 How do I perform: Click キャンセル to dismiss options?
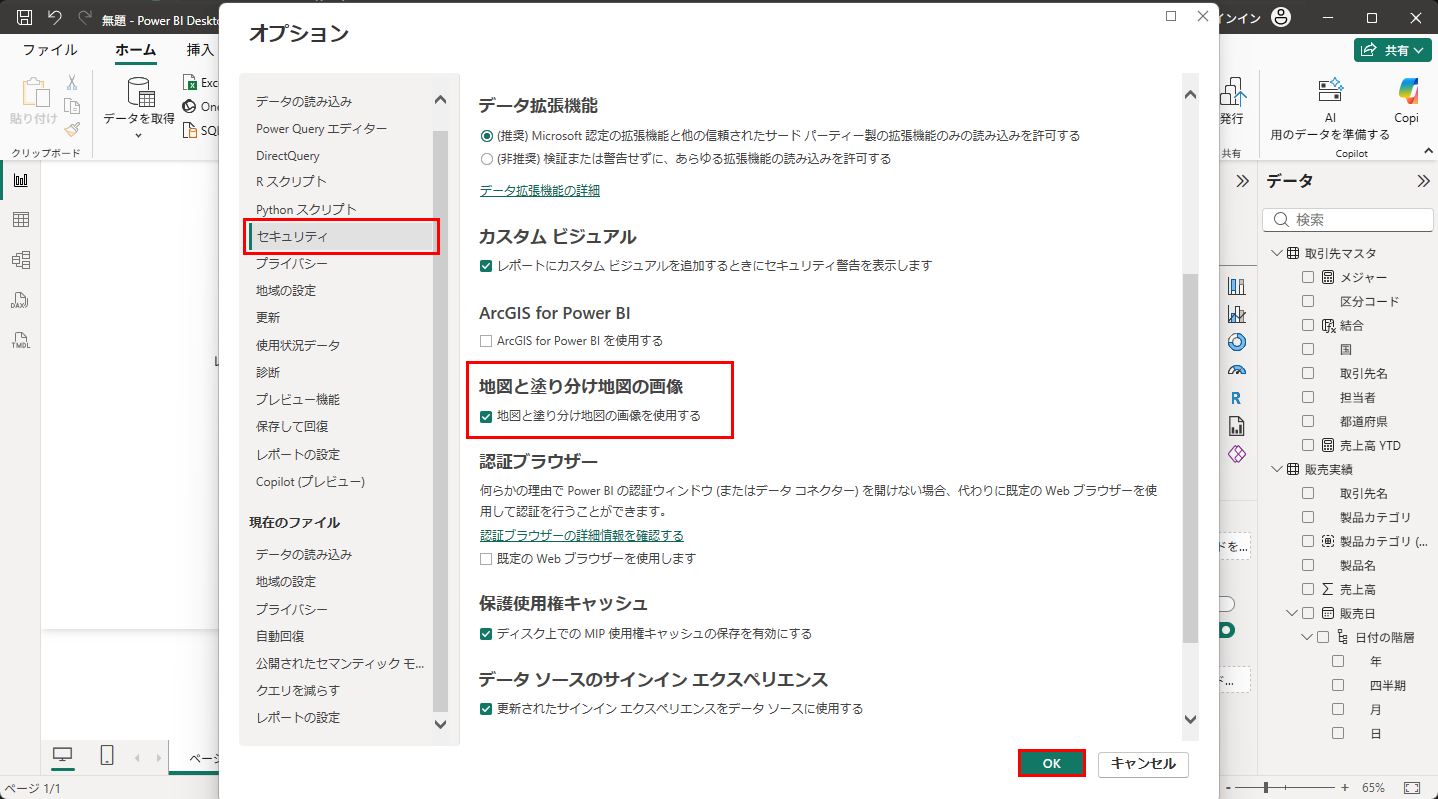(1143, 764)
